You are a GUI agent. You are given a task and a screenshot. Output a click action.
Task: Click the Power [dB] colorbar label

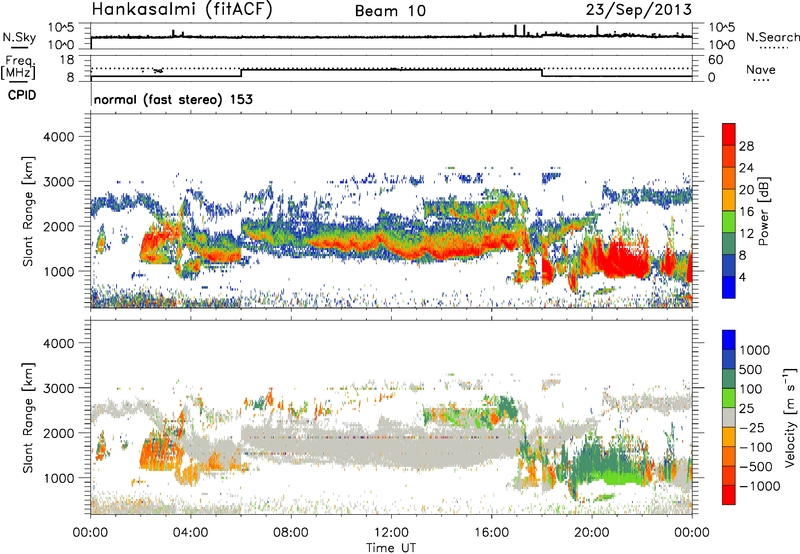(x=763, y=211)
